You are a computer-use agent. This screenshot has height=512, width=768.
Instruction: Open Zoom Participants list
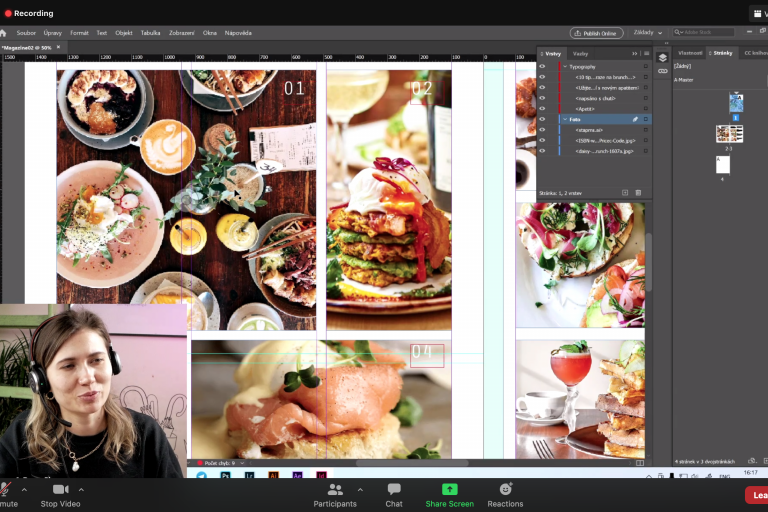click(335, 494)
